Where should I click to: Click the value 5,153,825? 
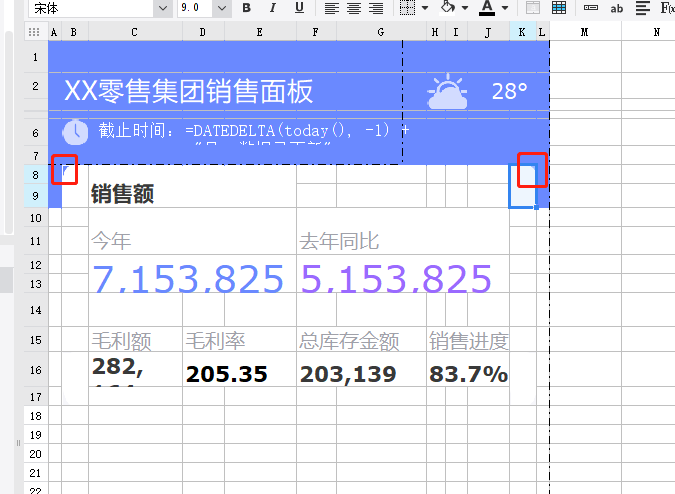click(396, 279)
